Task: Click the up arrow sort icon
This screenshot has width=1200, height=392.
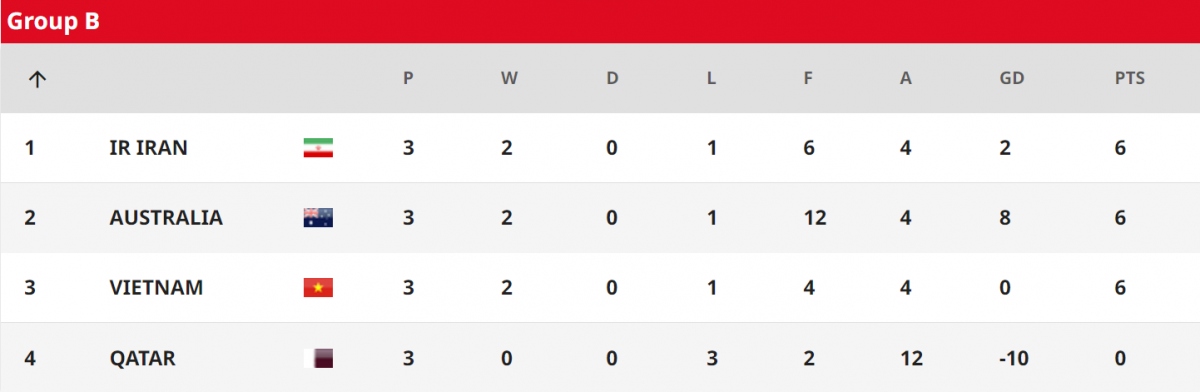Action: point(37,79)
